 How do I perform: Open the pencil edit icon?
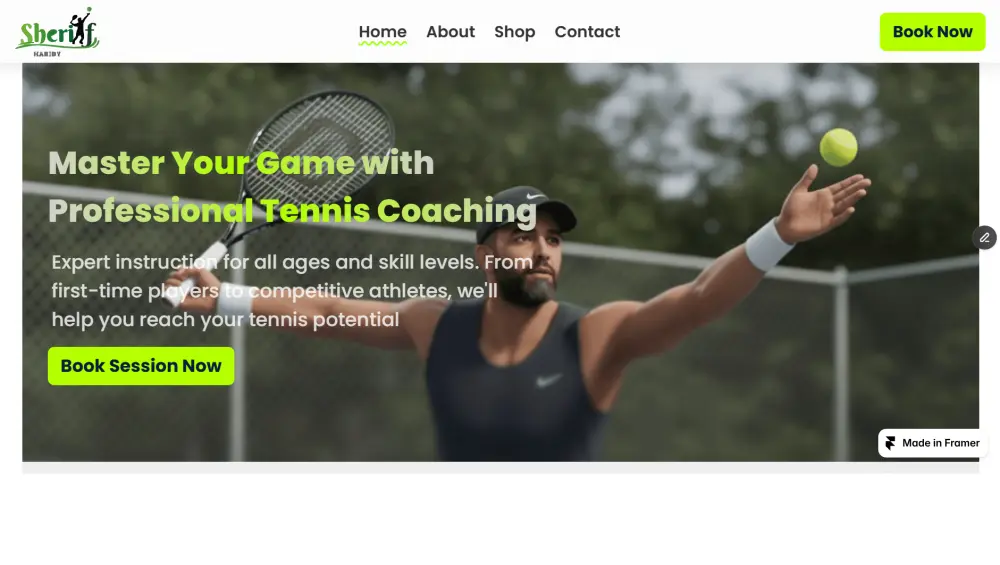pyautogui.click(x=984, y=238)
